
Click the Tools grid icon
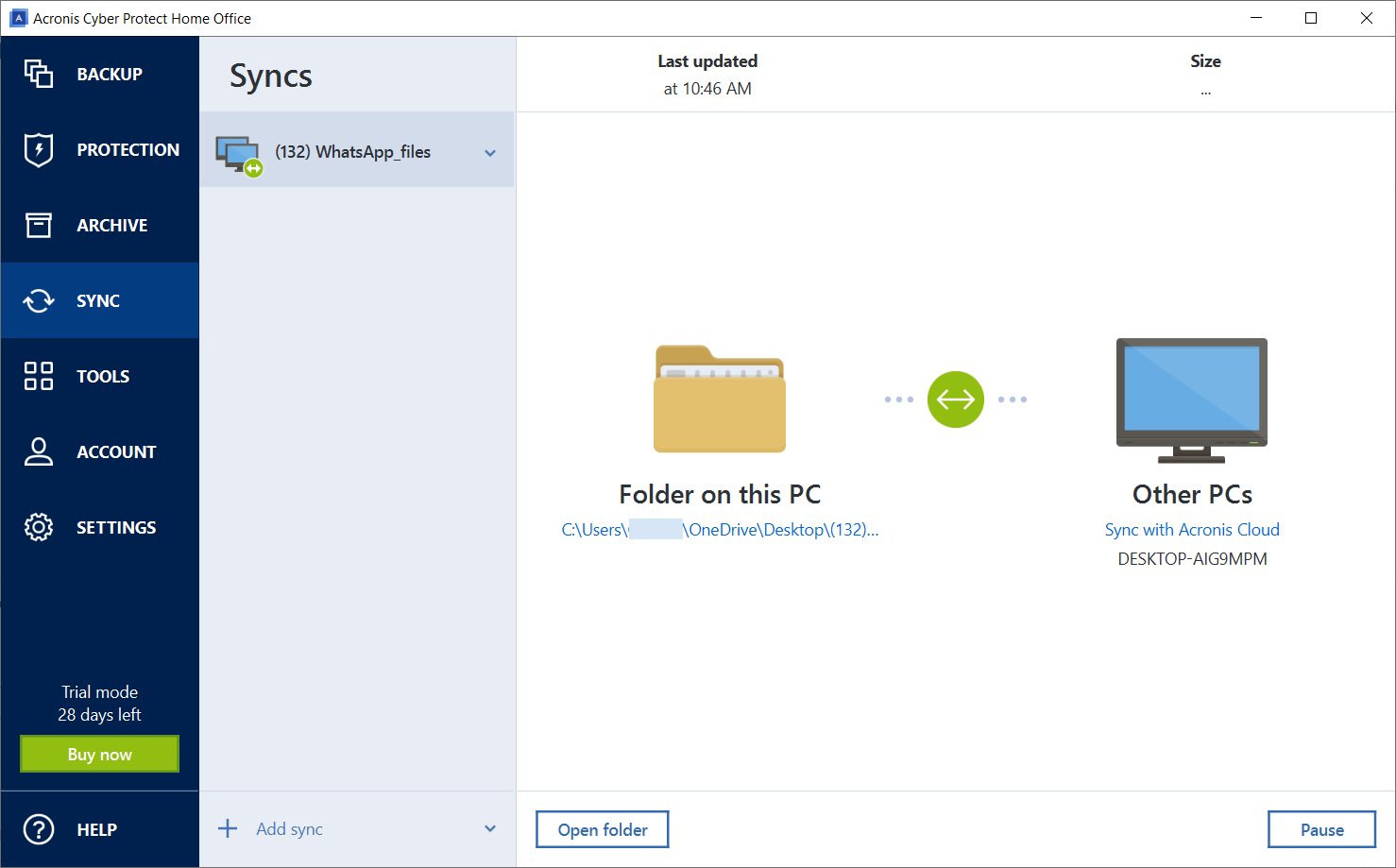(x=39, y=376)
